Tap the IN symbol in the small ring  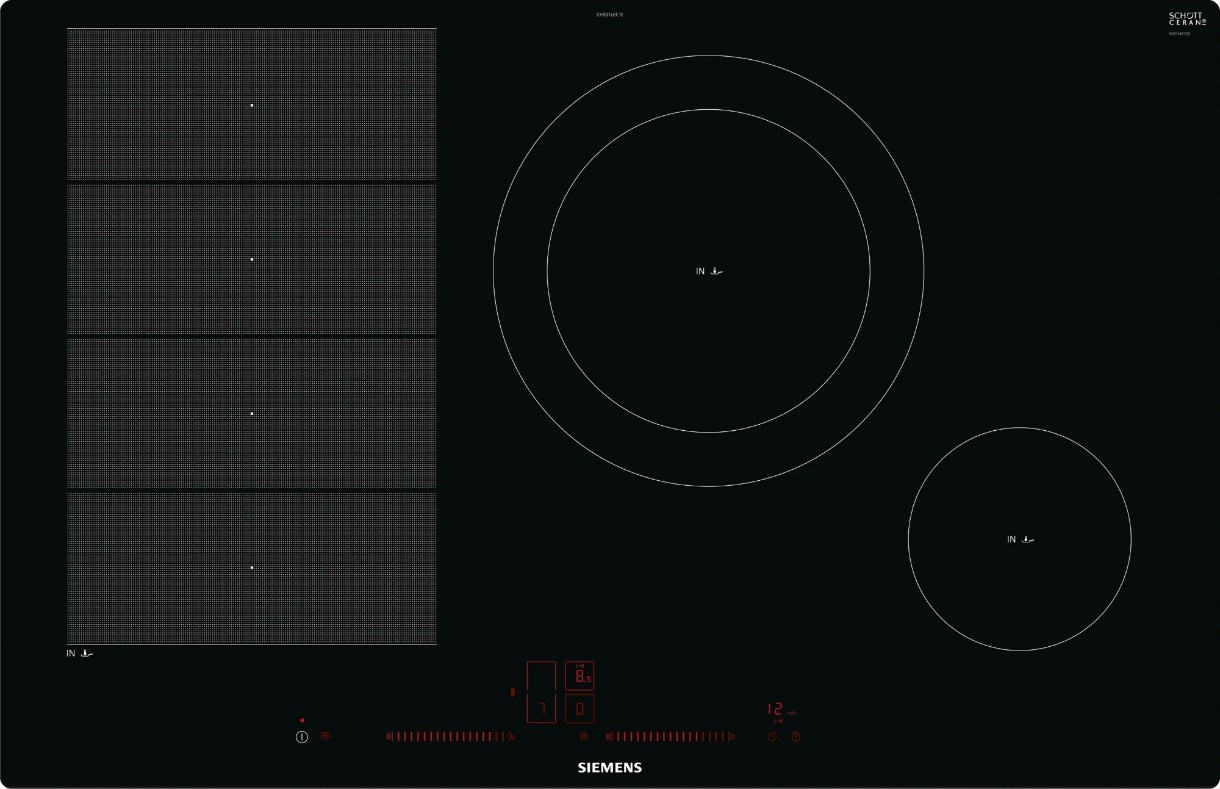coord(1020,540)
